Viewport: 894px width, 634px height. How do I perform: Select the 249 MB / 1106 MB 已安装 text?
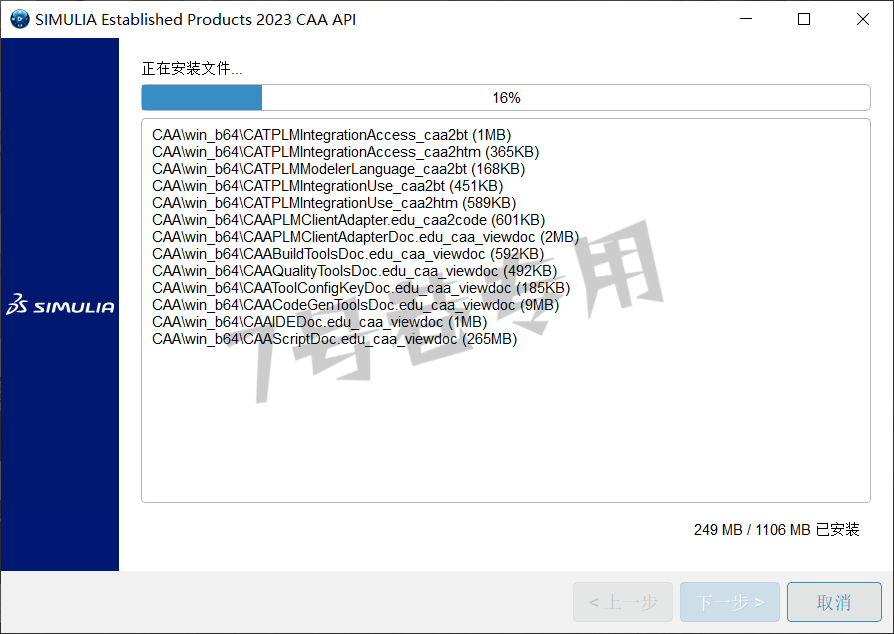coord(776,530)
